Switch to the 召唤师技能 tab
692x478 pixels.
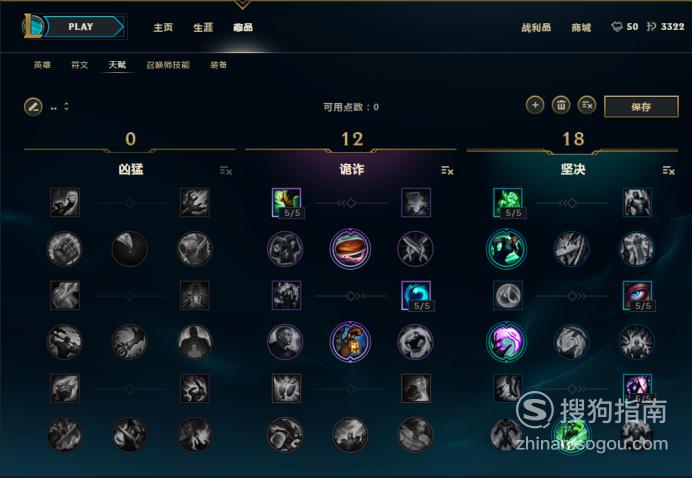pos(168,65)
